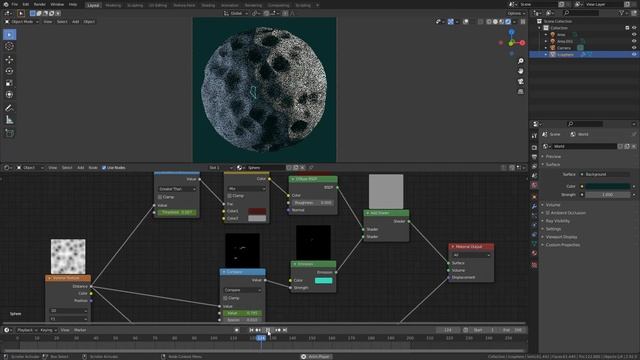Open the Compare operation dropdown on math node

(242, 290)
